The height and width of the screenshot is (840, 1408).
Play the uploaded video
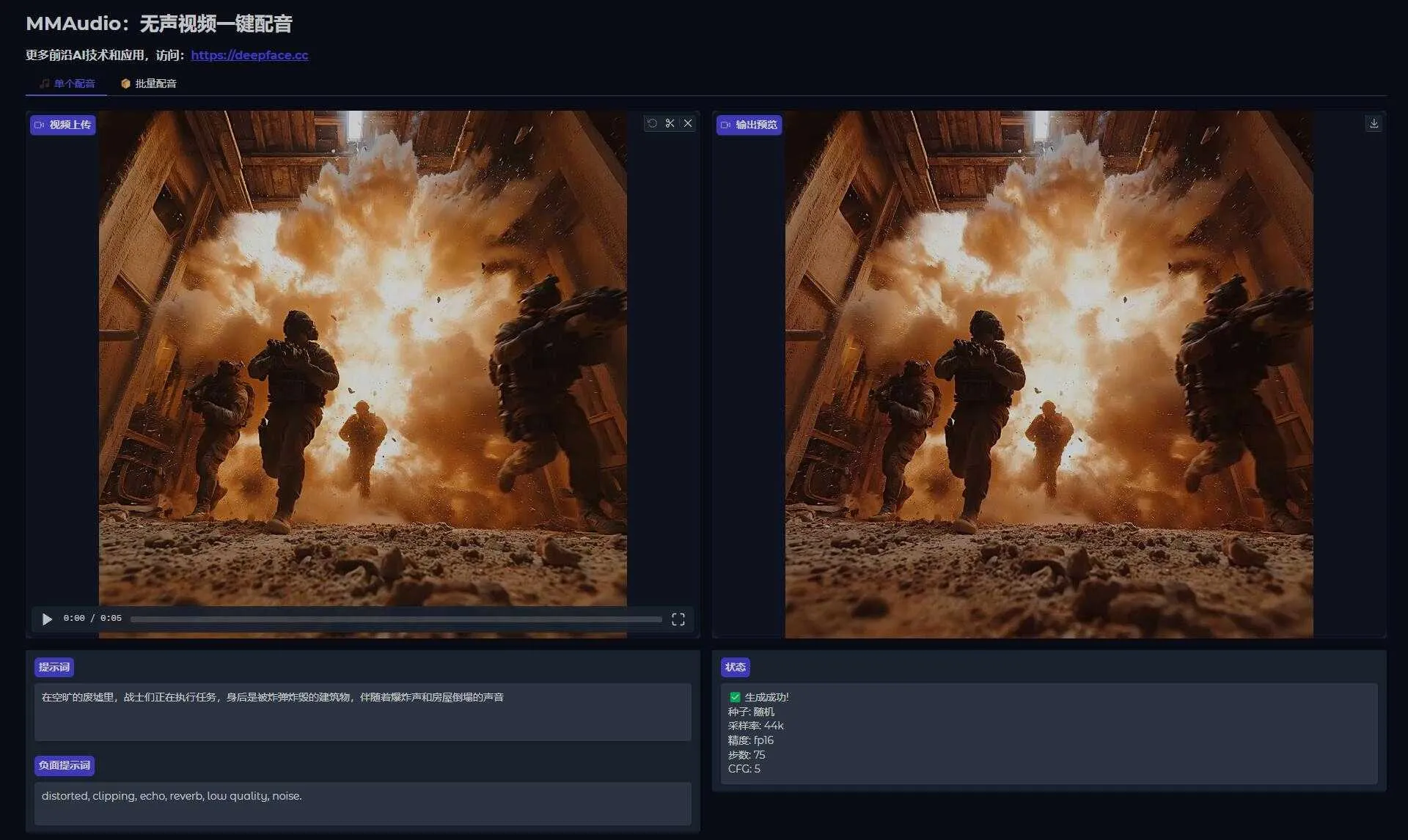[47, 619]
